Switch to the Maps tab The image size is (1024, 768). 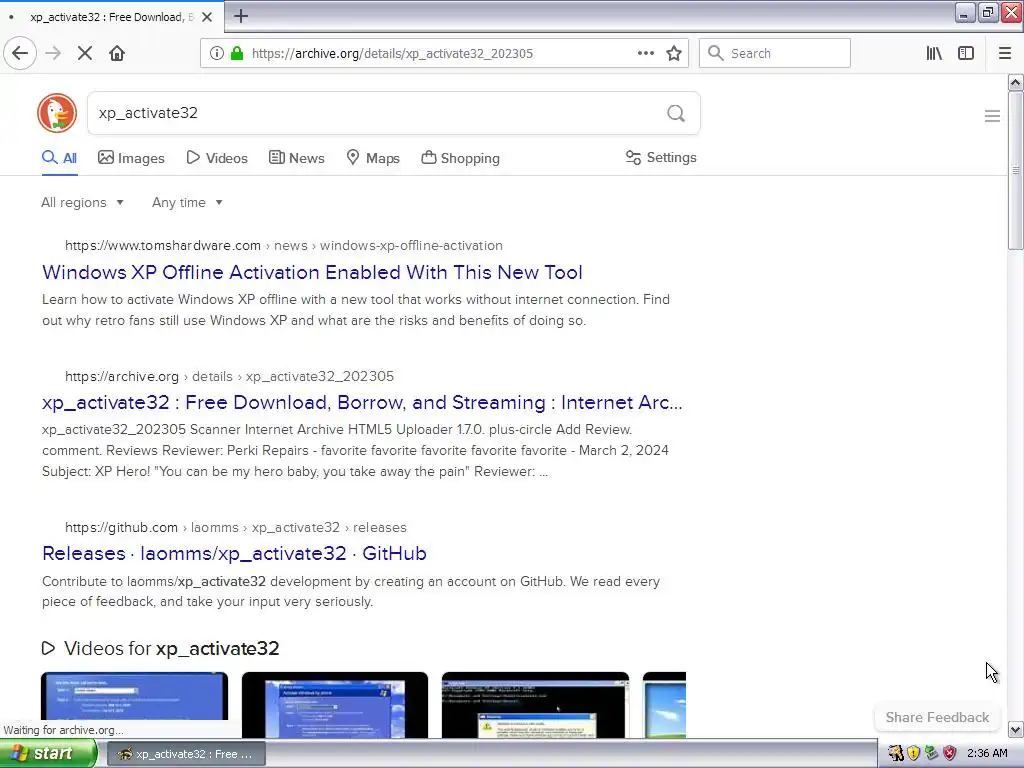373,158
